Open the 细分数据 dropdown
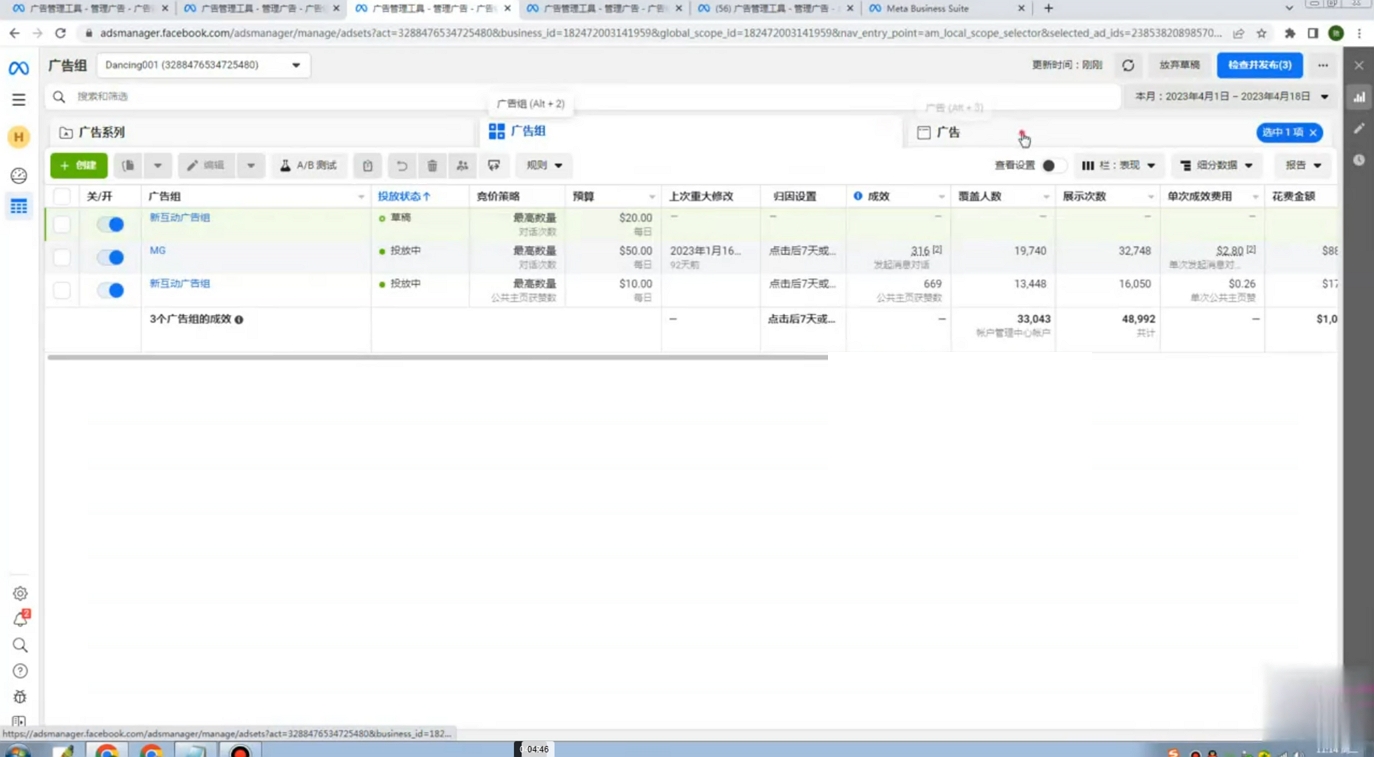Viewport: 1374px width, 757px height. [x=1216, y=165]
